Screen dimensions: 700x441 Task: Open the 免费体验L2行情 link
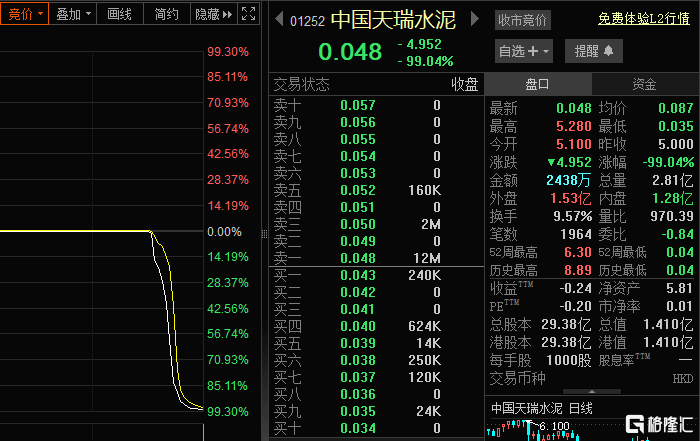click(643, 18)
